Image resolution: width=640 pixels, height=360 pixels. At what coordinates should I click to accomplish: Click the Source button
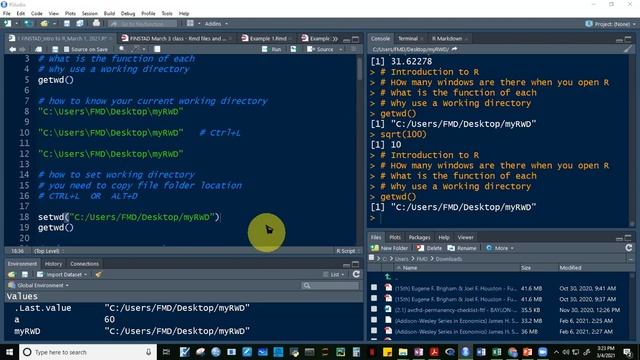tap(321, 49)
